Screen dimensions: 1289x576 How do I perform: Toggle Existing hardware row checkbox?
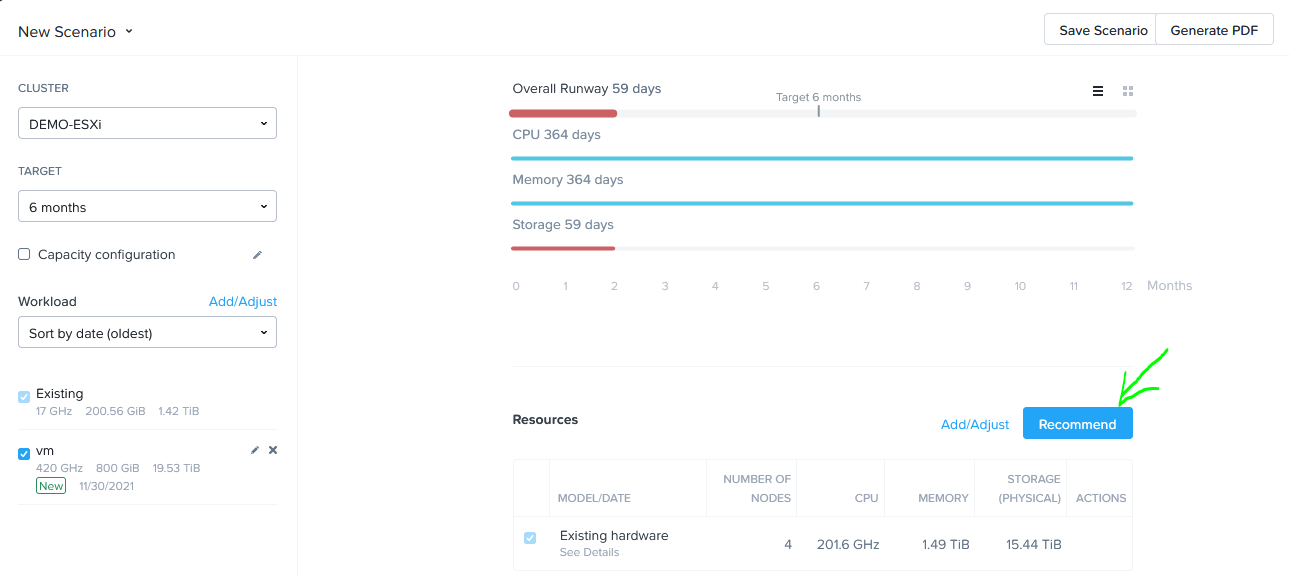(530, 538)
